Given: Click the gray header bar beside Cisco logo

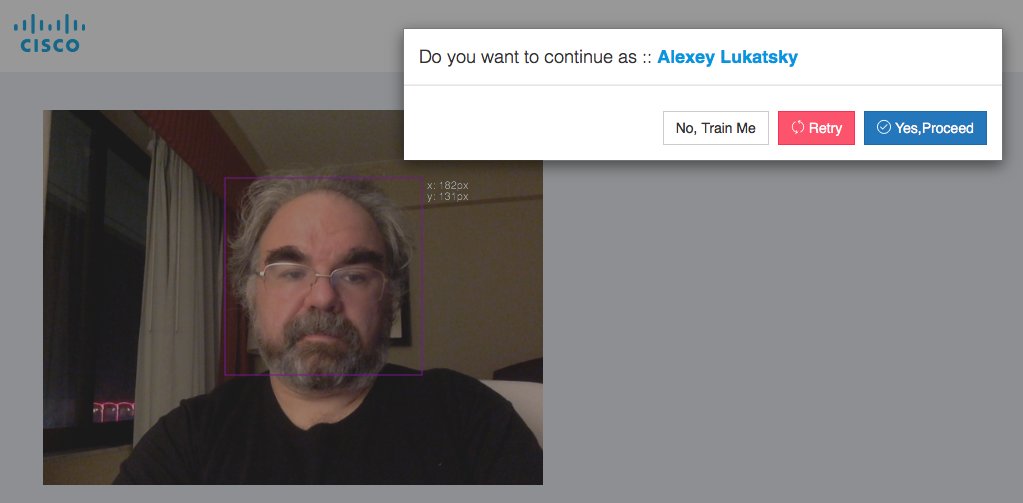Looking at the screenshot, I should tap(241, 36).
